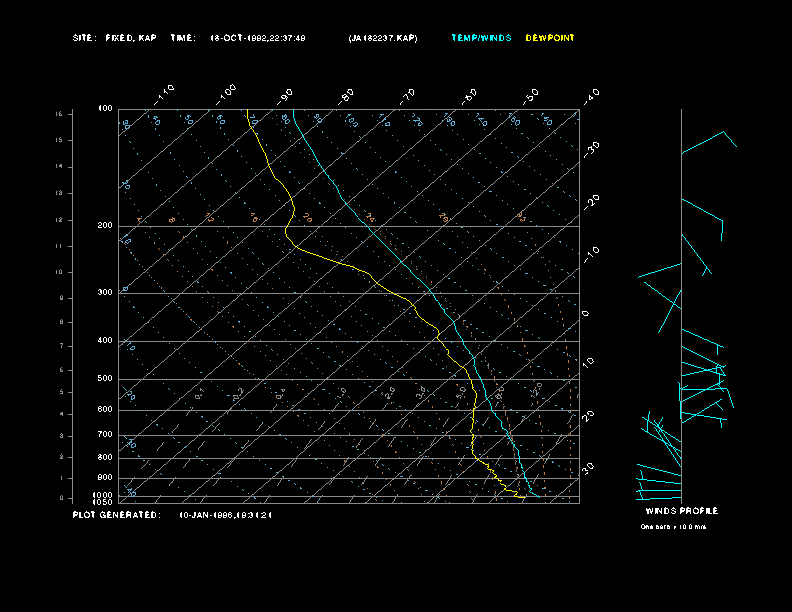Click the 300 pressure level label
The height and width of the screenshot is (612, 792).
click(x=104, y=293)
